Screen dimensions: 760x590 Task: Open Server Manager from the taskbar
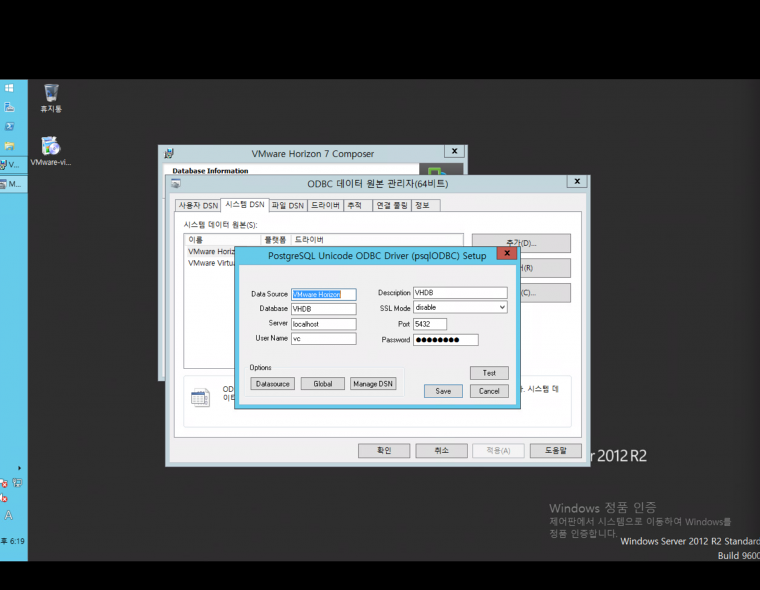(9, 107)
